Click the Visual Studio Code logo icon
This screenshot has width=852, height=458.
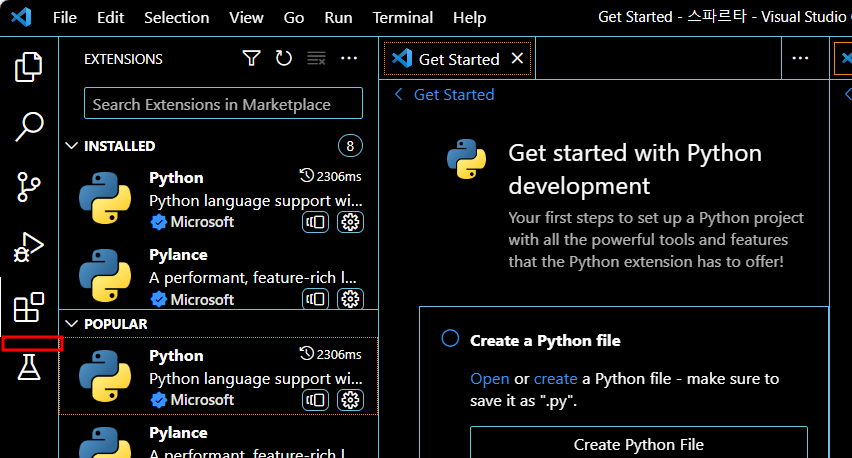[x=21, y=17]
